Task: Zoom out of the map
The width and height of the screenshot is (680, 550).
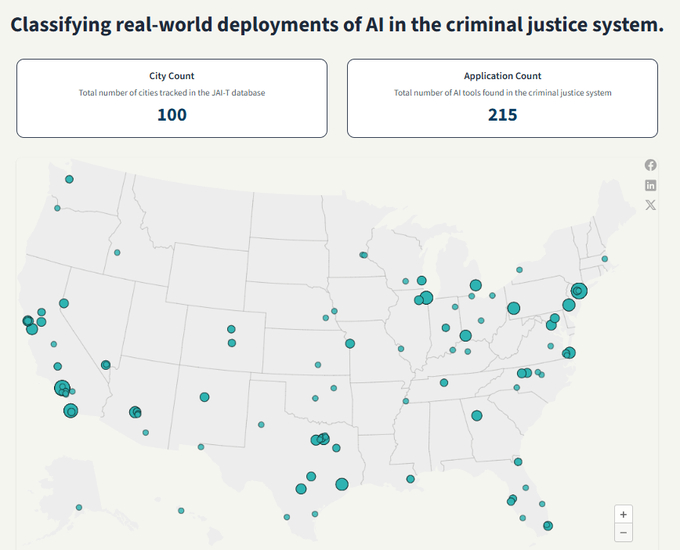Action: [x=623, y=532]
